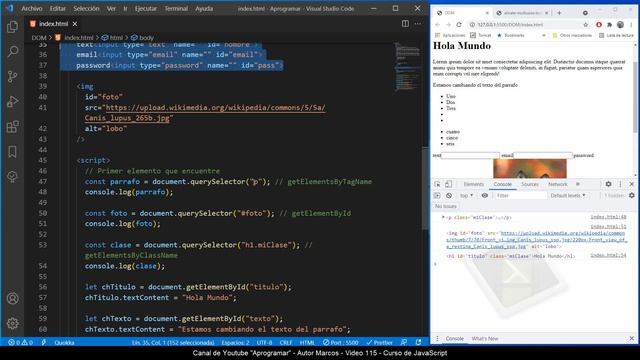
Task: Open the Chrome three-dot menu
Action: [631, 24]
